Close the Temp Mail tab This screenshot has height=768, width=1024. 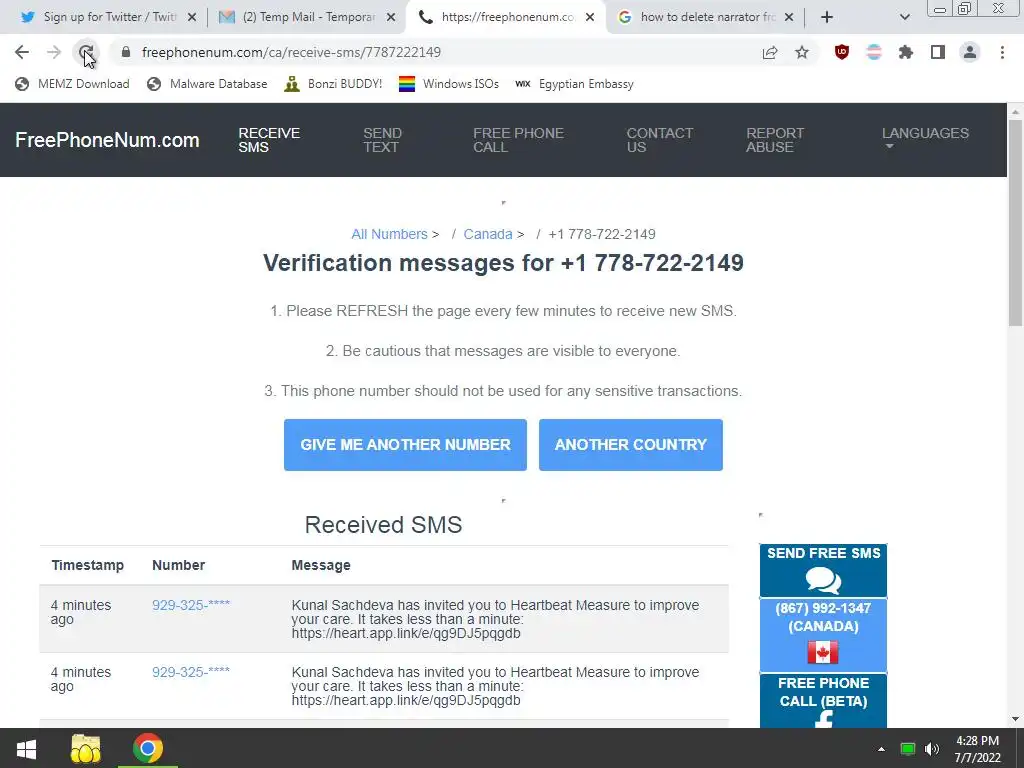coord(391,18)
